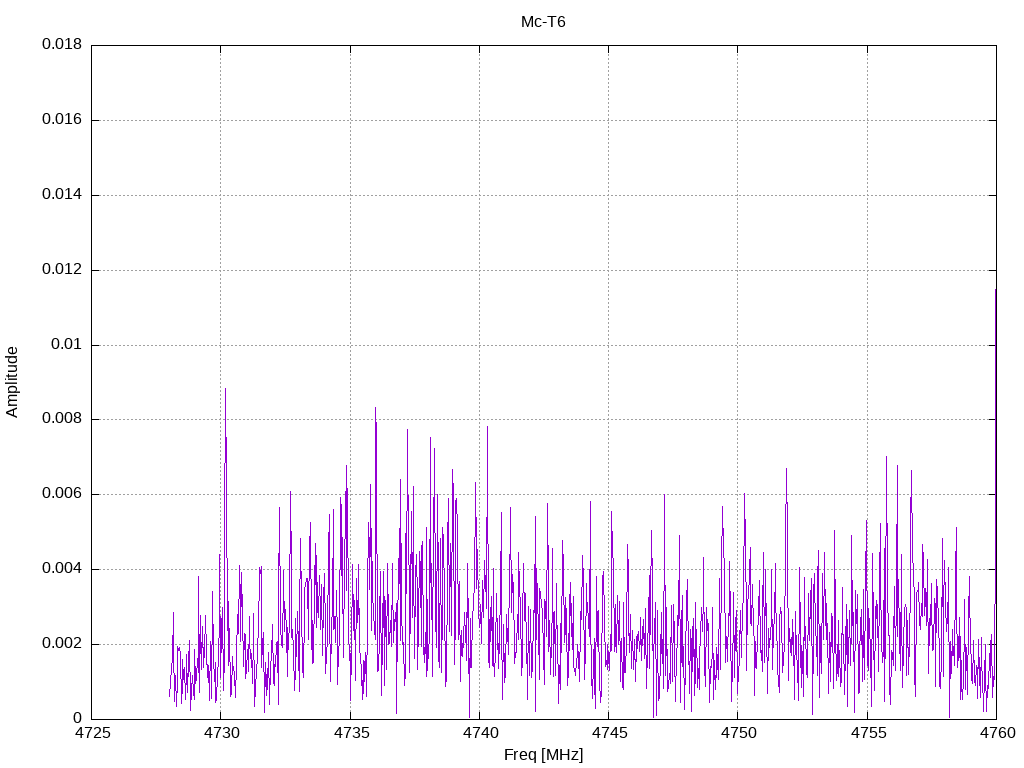
Task: Click the 0.01 y-axis tick label
Action: point(67,344)
